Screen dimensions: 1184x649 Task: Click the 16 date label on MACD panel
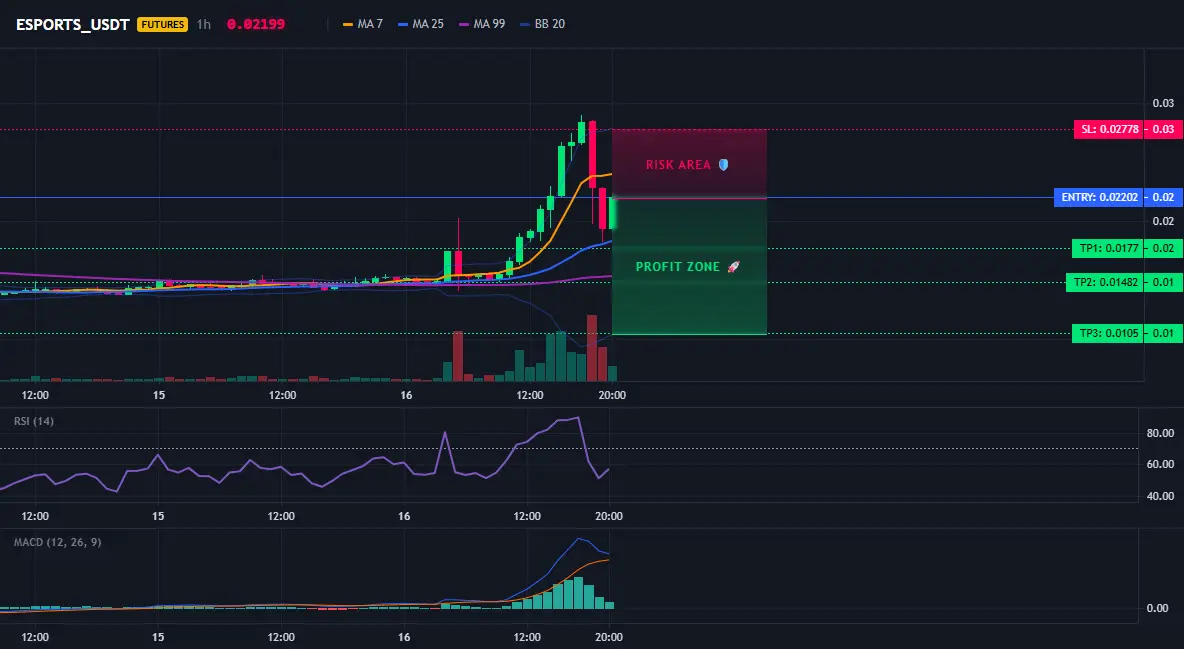tap(404, 637)
